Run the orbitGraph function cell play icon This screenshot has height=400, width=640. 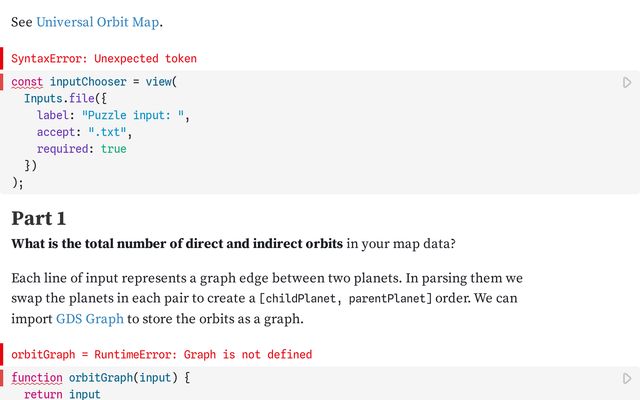pos(627,378)
